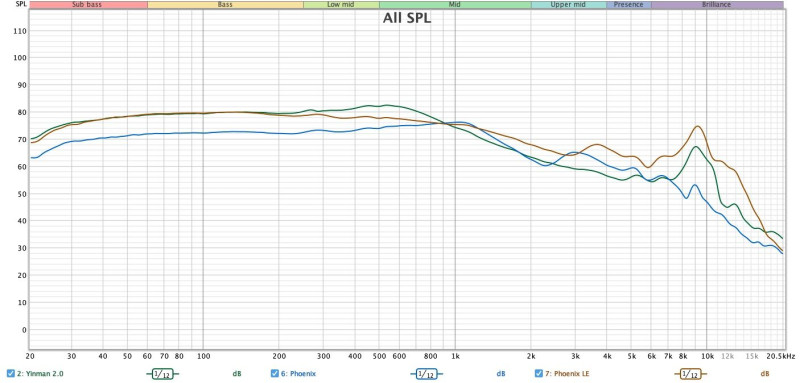Click the green dB readout for Yinman 2.0
This screenshot has width=800, height=383.
237,374
